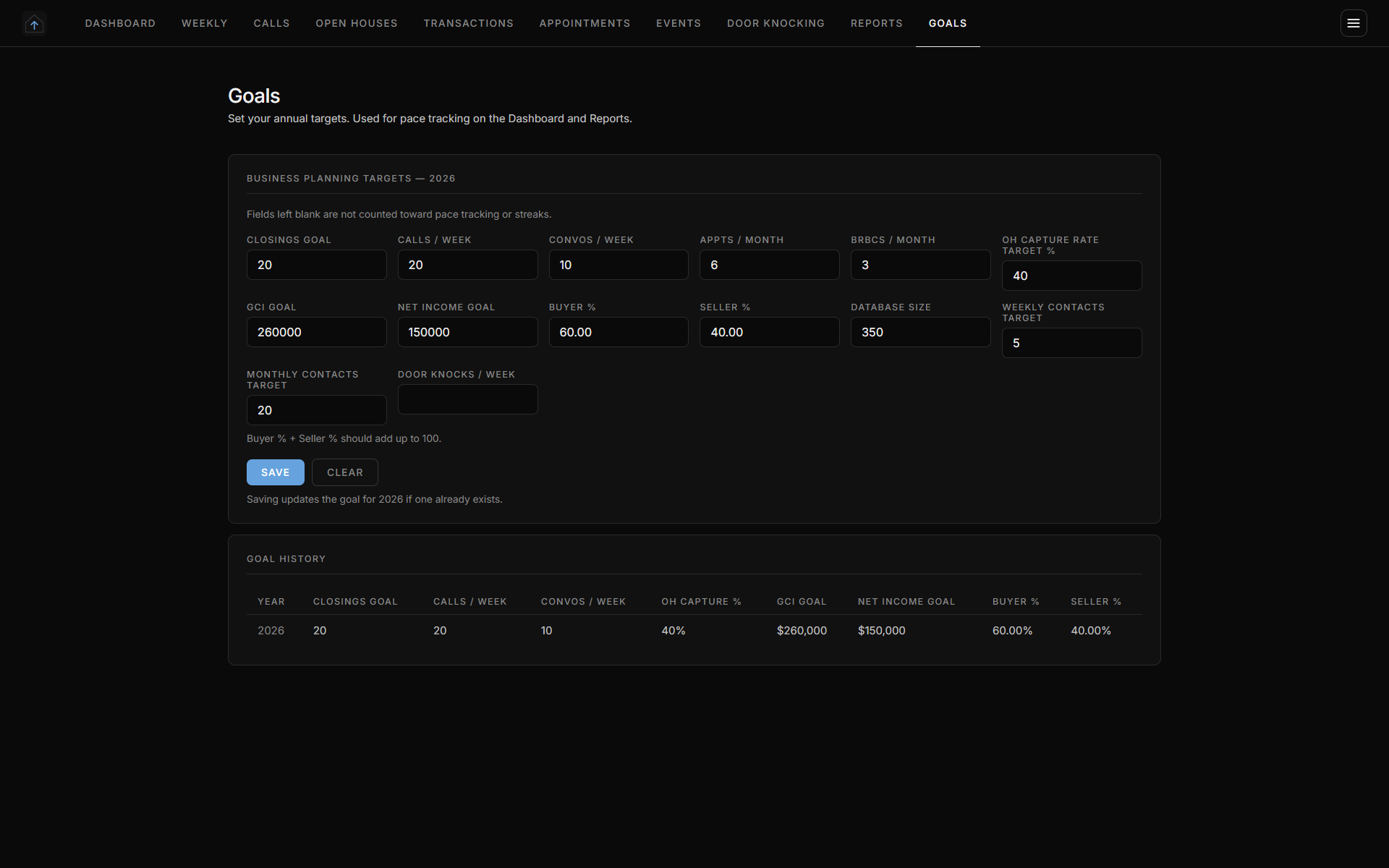Image resolution: width=1389 pixels, height=868 pixels.
Task: Open the Open Houses tab
Action: click(357, 23)
